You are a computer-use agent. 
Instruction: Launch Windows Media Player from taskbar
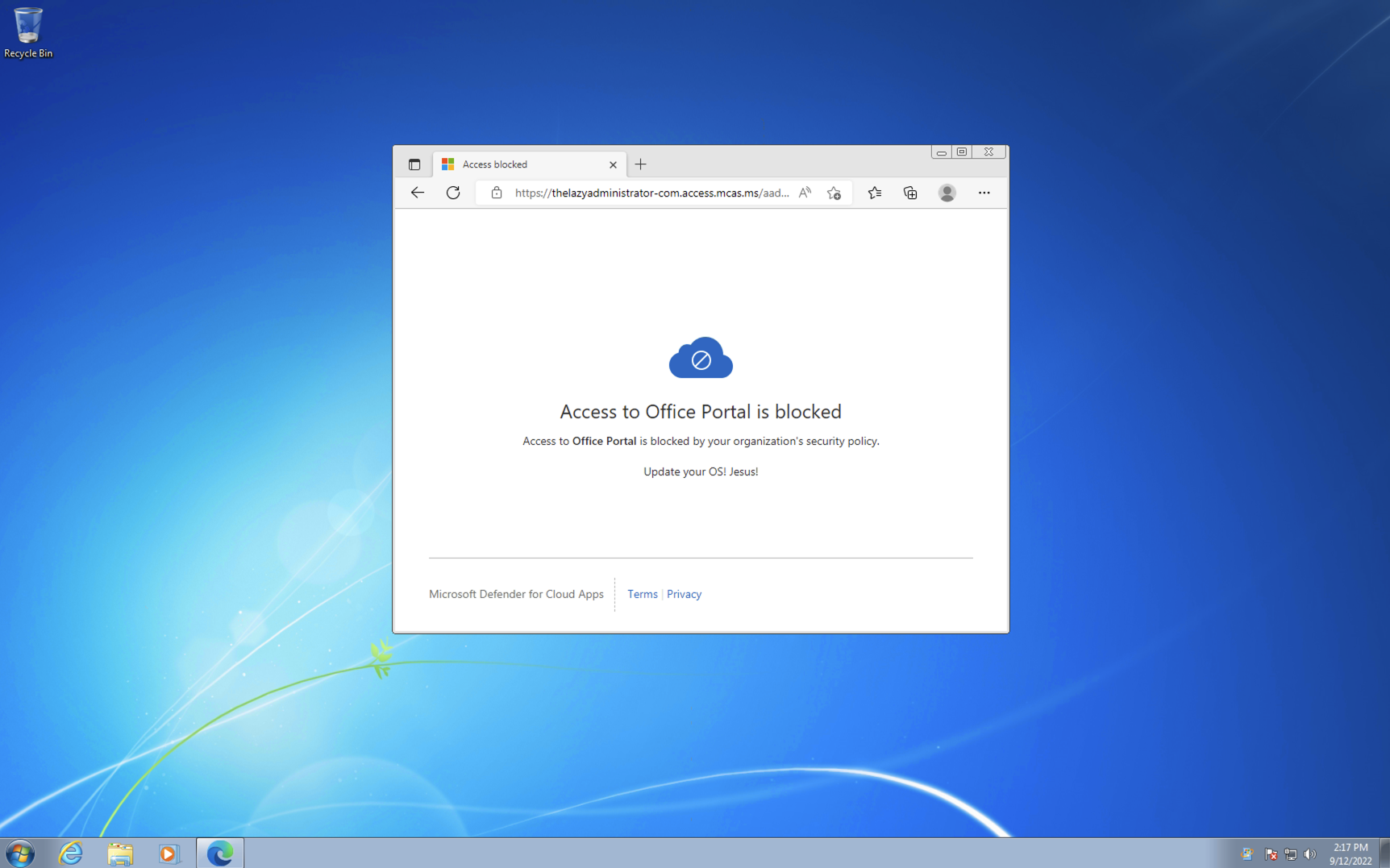tap(169, 853)
